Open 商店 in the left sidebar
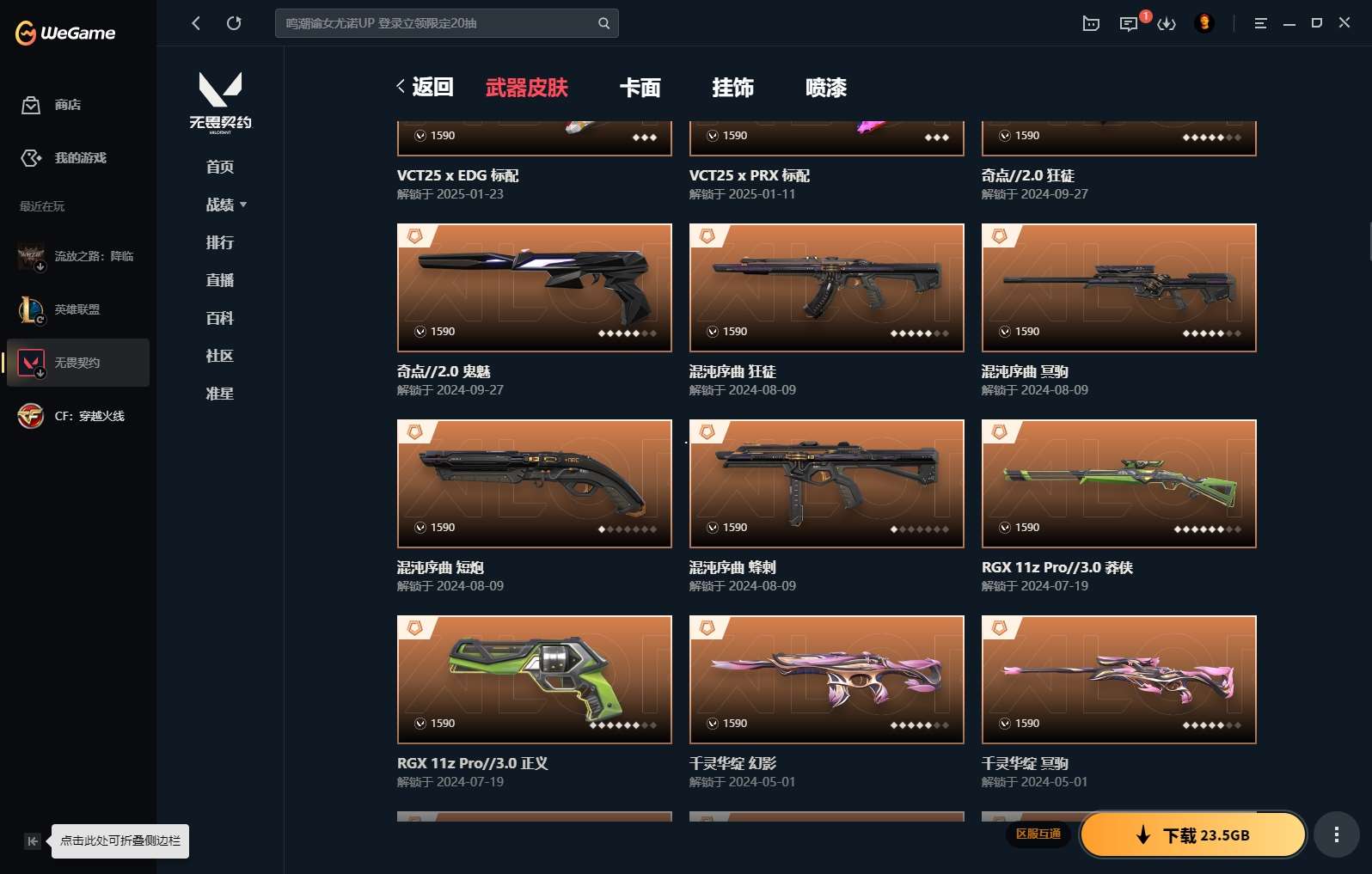Screen dimensions: 1372x874 tap(67, 105)
